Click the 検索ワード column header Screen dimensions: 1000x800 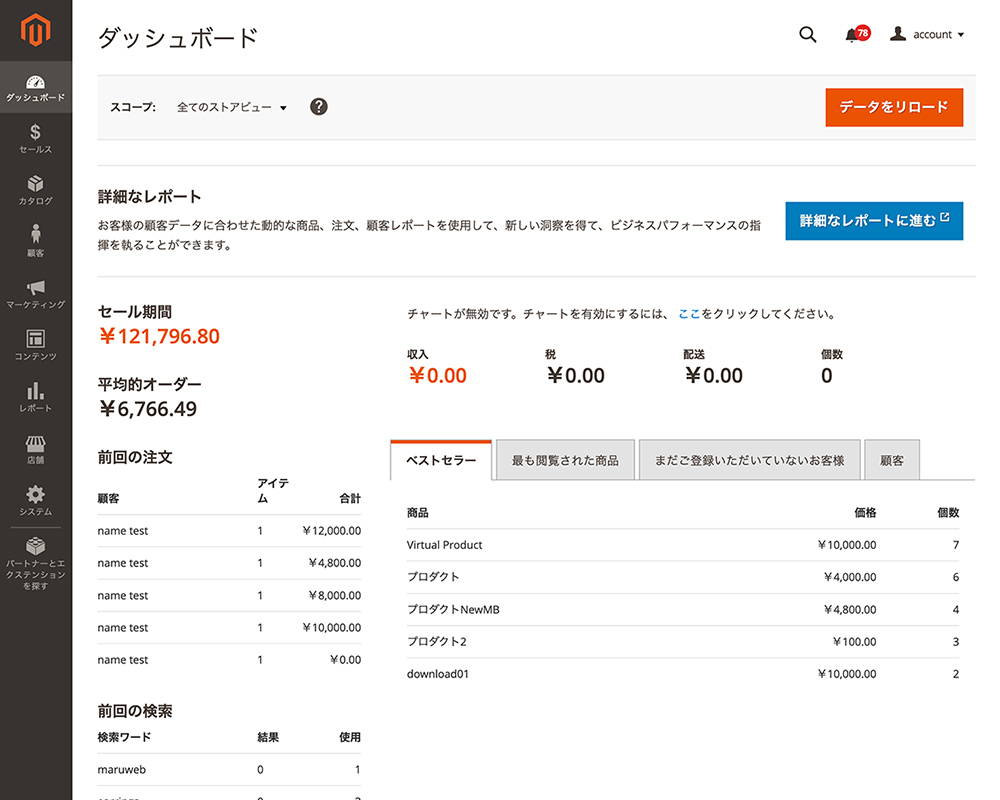pos(124,737)
